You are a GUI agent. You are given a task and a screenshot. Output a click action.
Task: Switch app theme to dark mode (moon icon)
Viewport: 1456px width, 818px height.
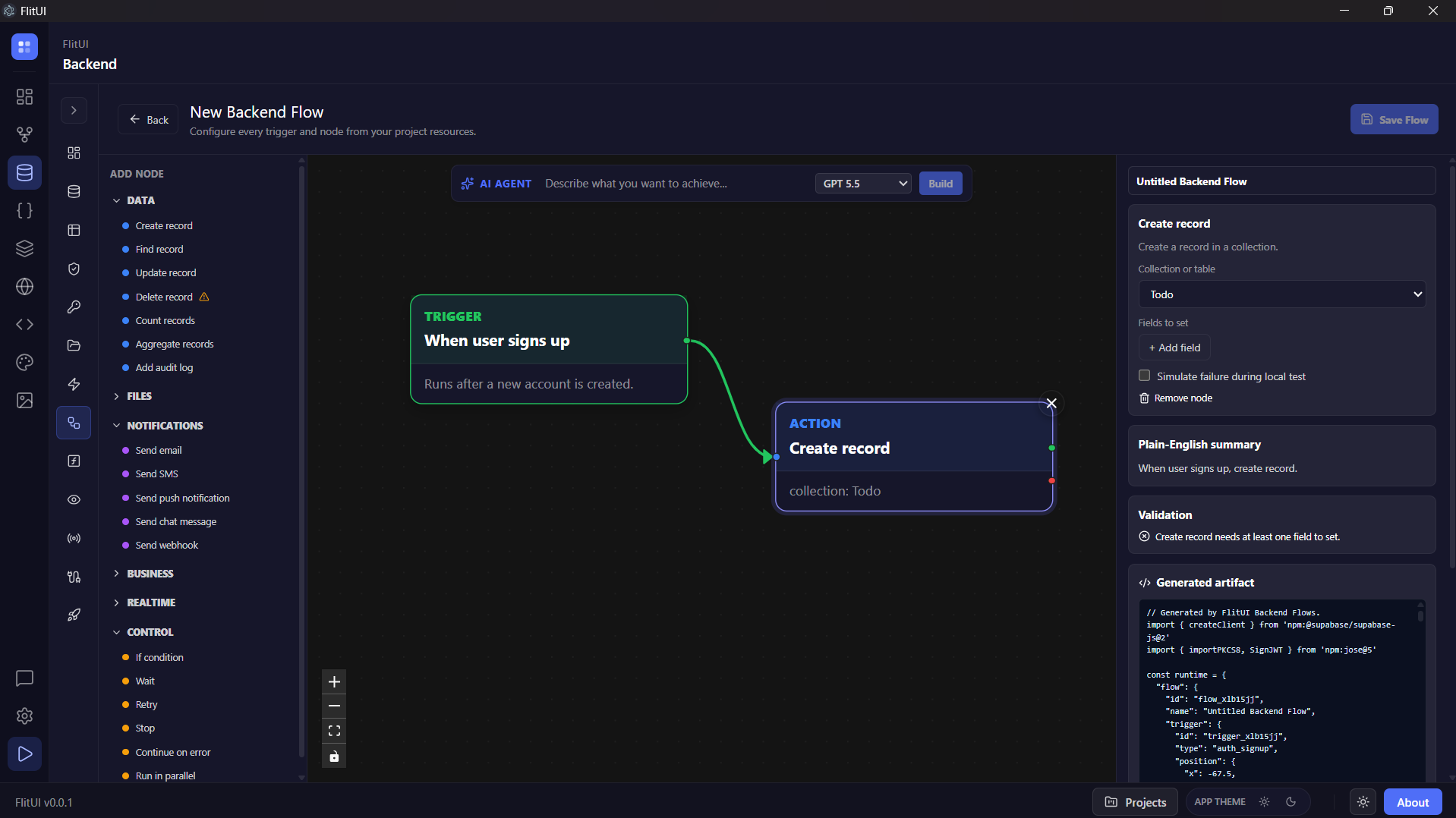(x=1291, y=801)
